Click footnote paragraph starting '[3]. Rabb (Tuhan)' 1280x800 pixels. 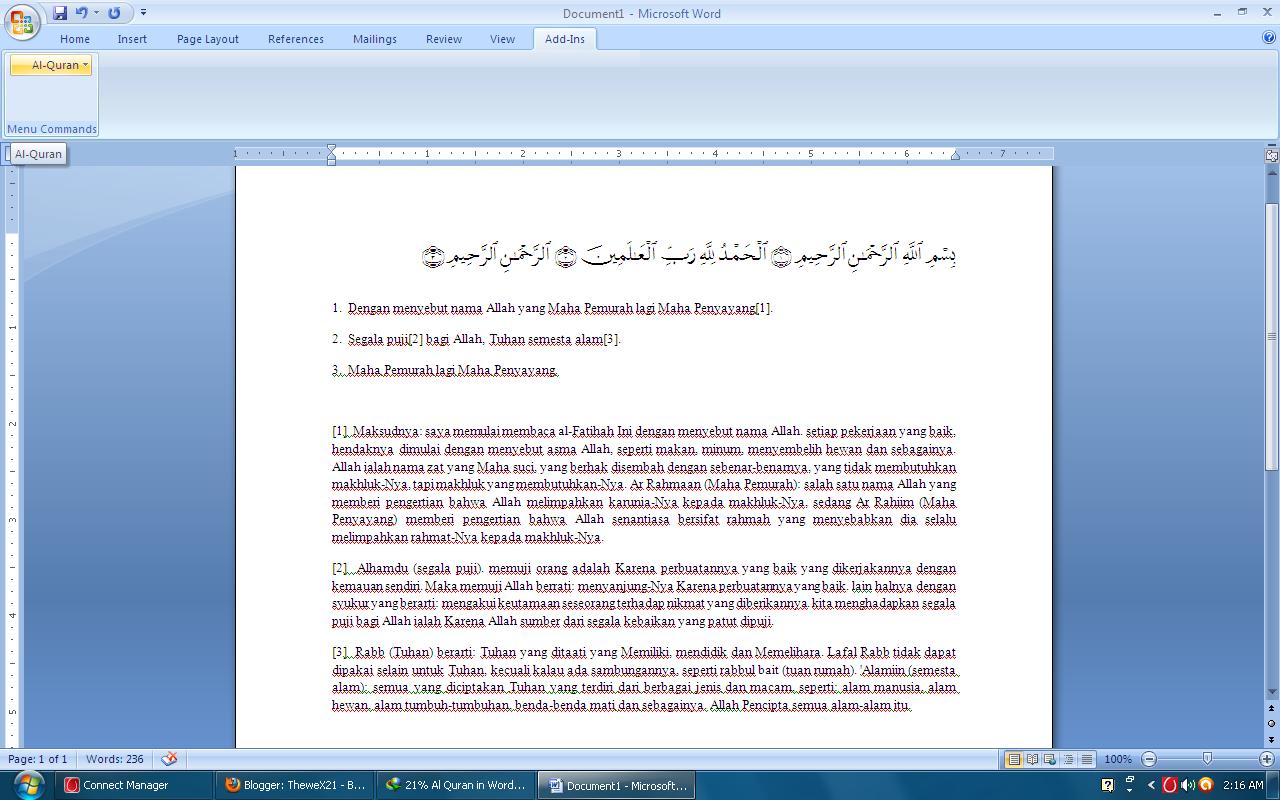click(x=644, y=679)
